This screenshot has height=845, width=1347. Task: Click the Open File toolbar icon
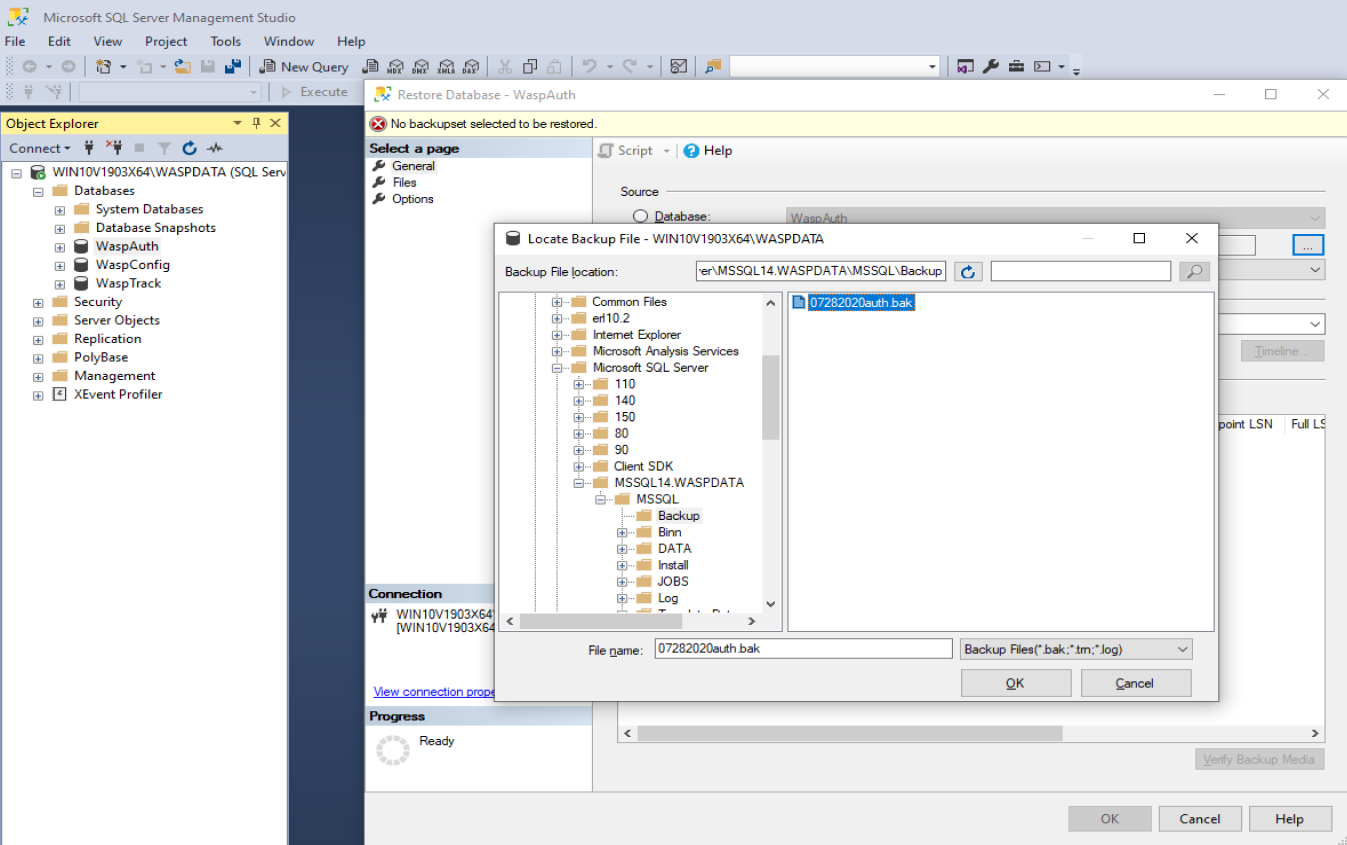pyautogui.click(x=183, y=66)
